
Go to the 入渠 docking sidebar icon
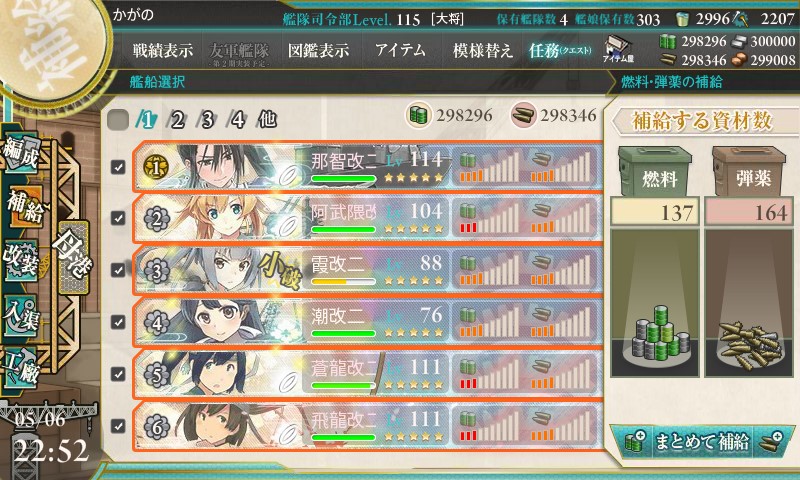pos(21,315)
